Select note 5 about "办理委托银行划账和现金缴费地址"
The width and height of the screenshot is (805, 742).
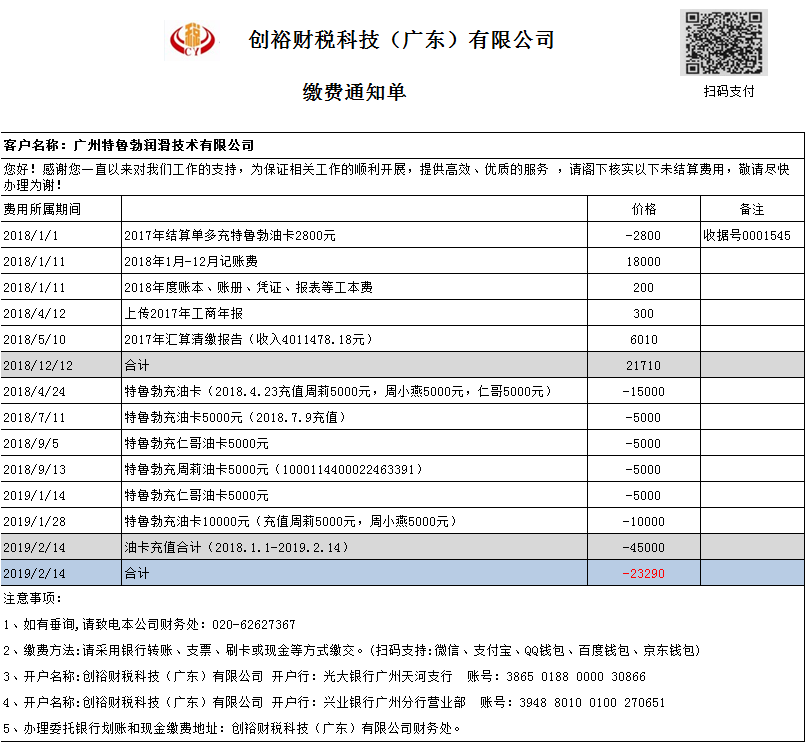click(x=233, y=729)
